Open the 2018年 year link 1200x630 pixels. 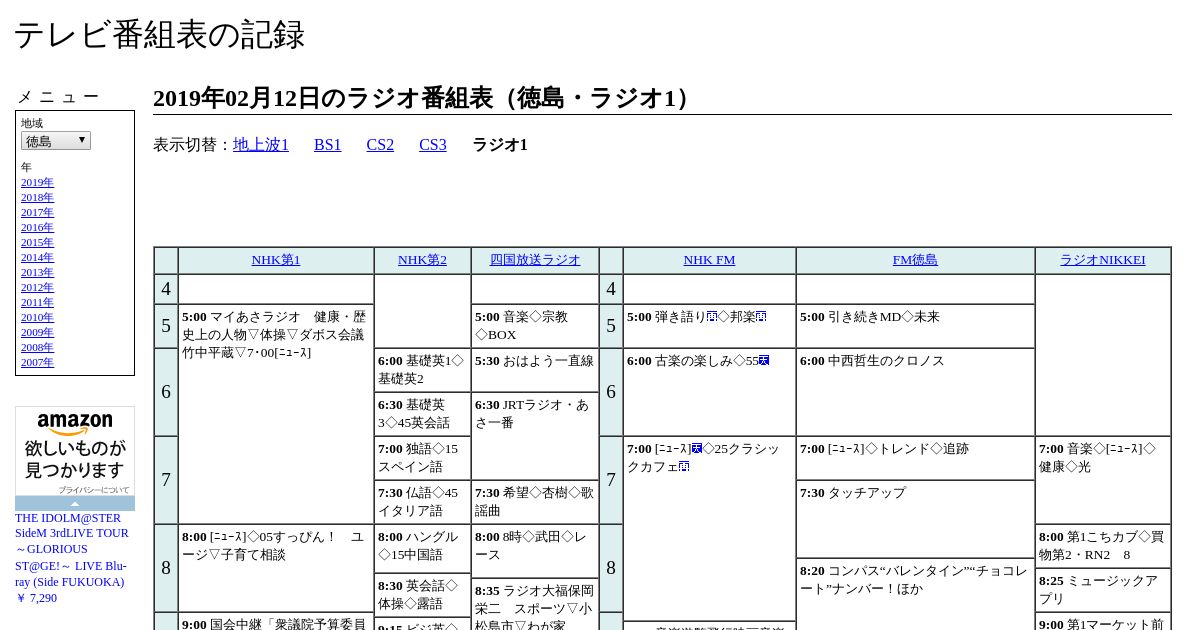(x=37, y=197)
